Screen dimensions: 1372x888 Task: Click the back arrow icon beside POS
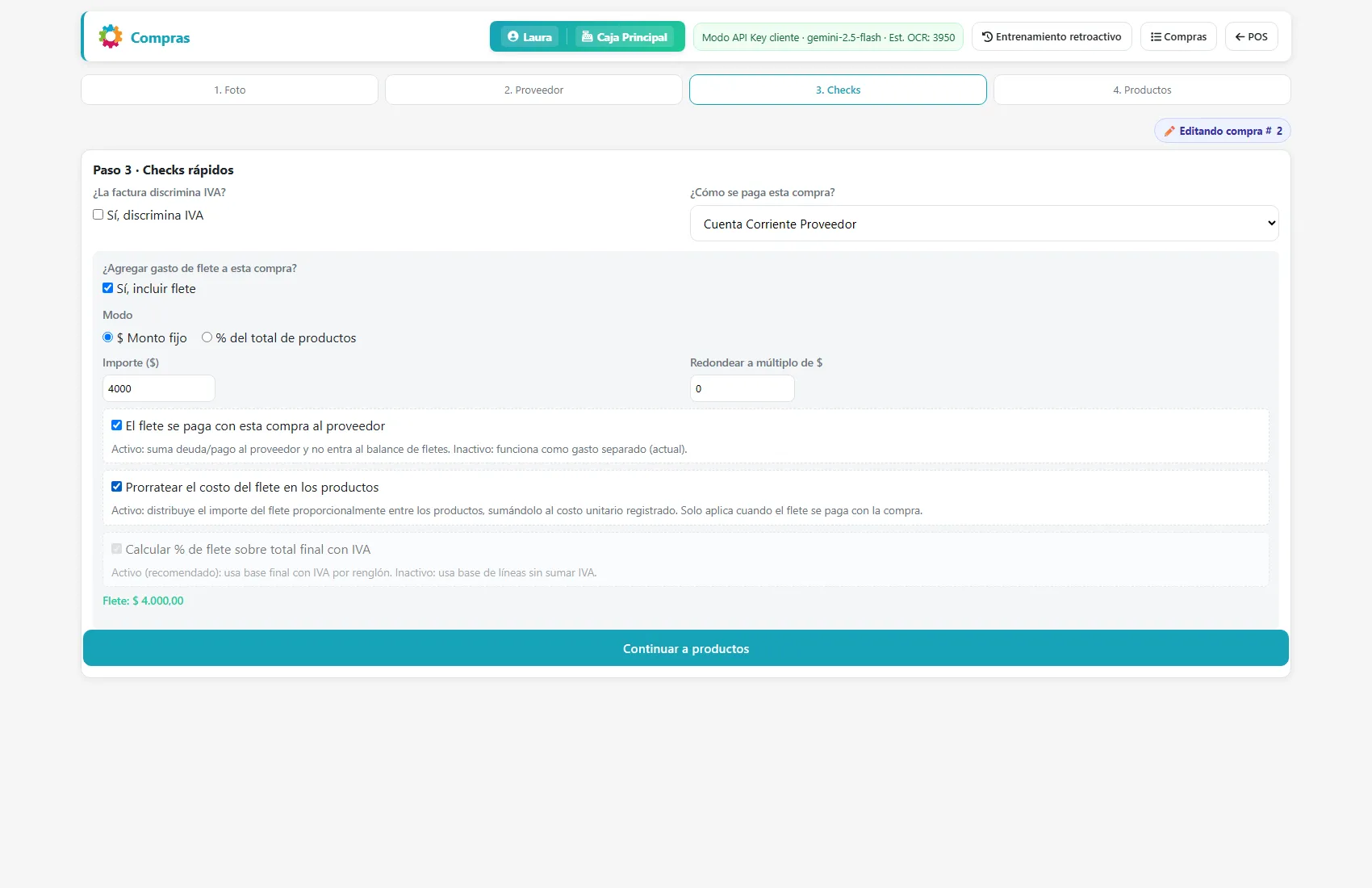1240,37
